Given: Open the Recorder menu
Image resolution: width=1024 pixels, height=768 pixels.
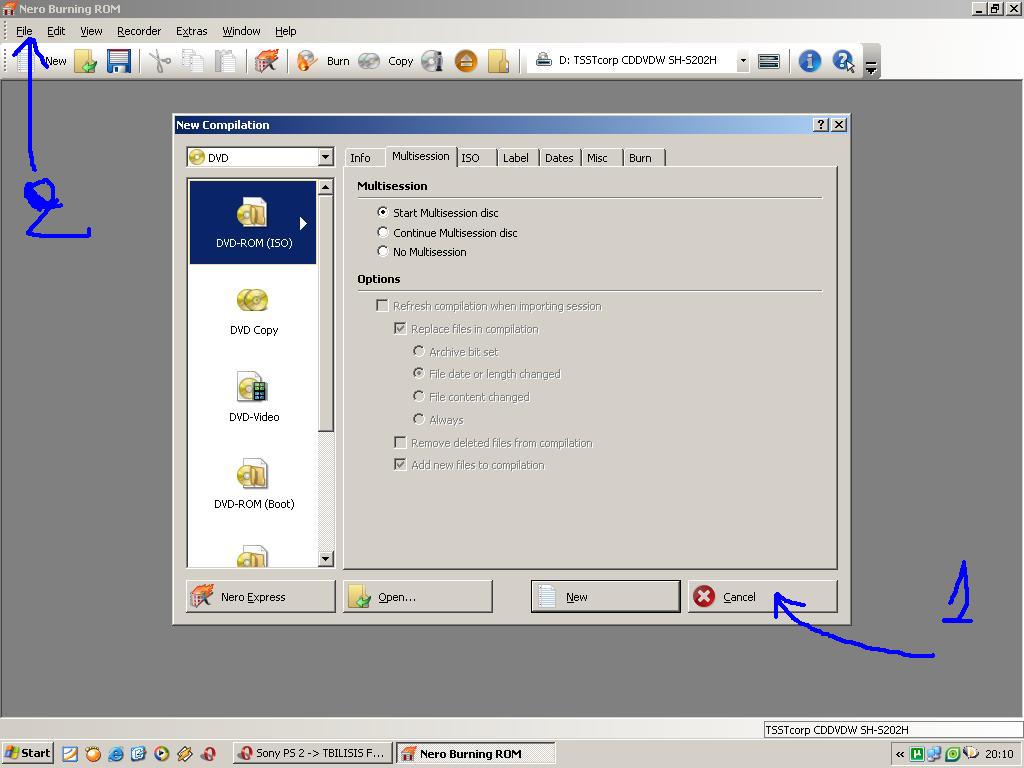Looking at the screenshot, I should (139, 31).
